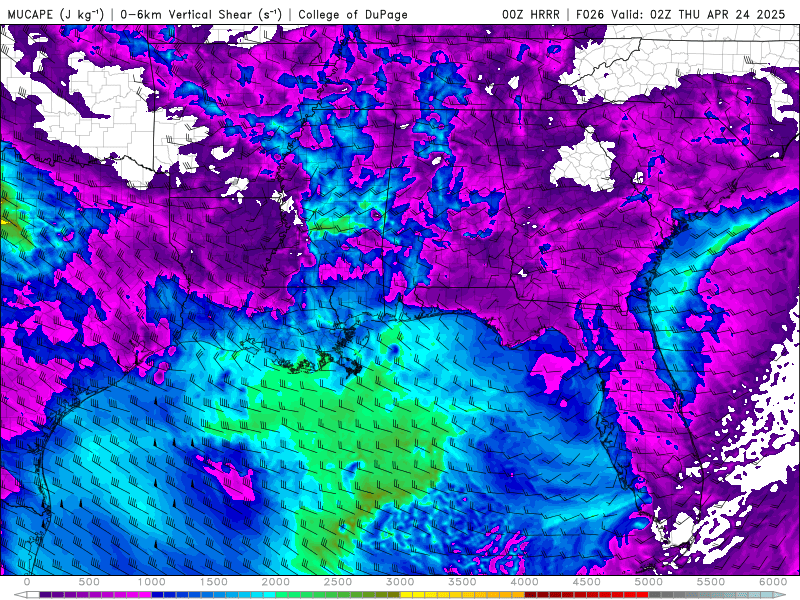
Task: Select the first dark red swatch below 4000
Action: (531, 595)
